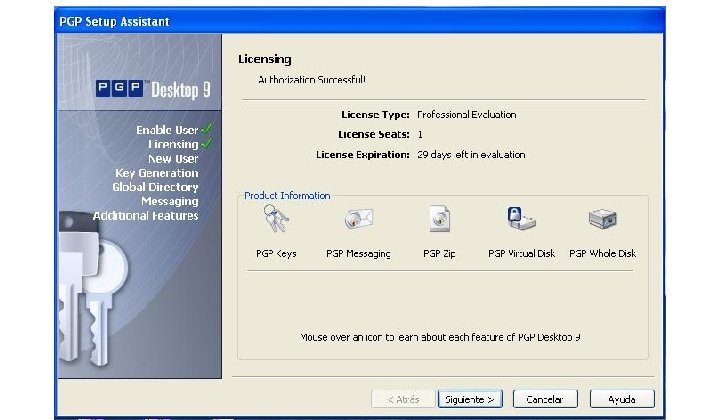Click the Cancelar button
This screenshot has width=720, height=420.
(545, 399)
